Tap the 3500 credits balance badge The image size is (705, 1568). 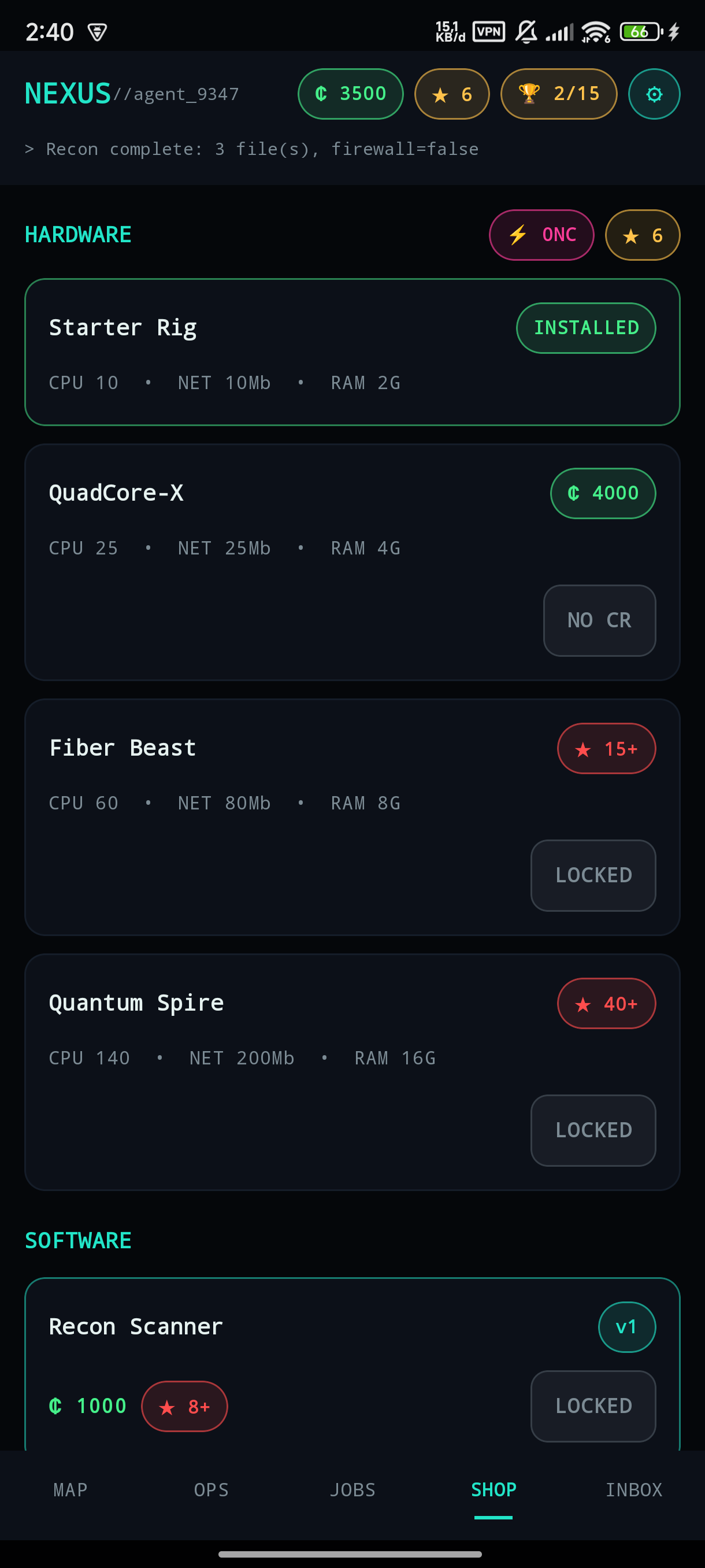[x=350, y=94]
